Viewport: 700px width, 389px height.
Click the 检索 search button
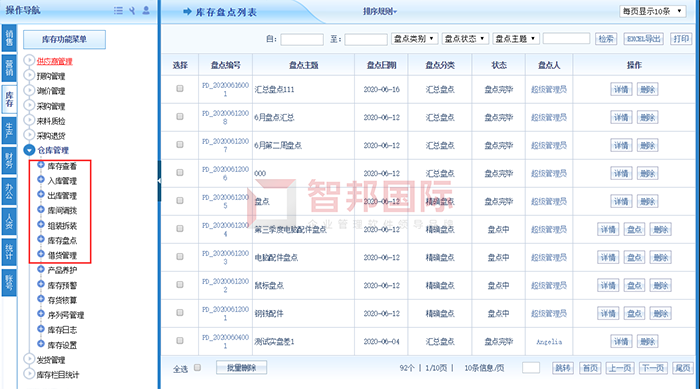(606, 39)
